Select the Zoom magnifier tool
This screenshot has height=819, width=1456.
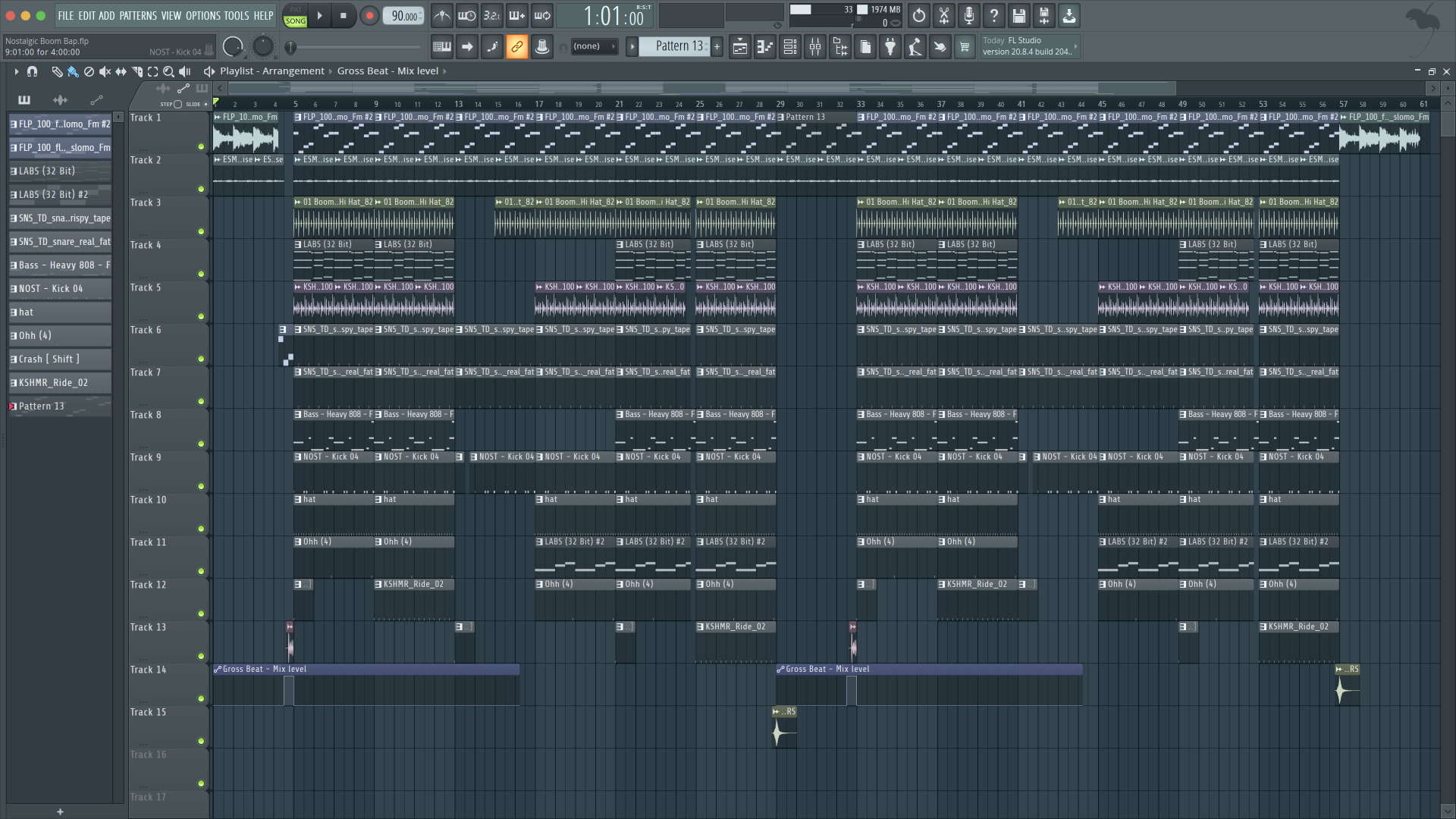point(168,71)
